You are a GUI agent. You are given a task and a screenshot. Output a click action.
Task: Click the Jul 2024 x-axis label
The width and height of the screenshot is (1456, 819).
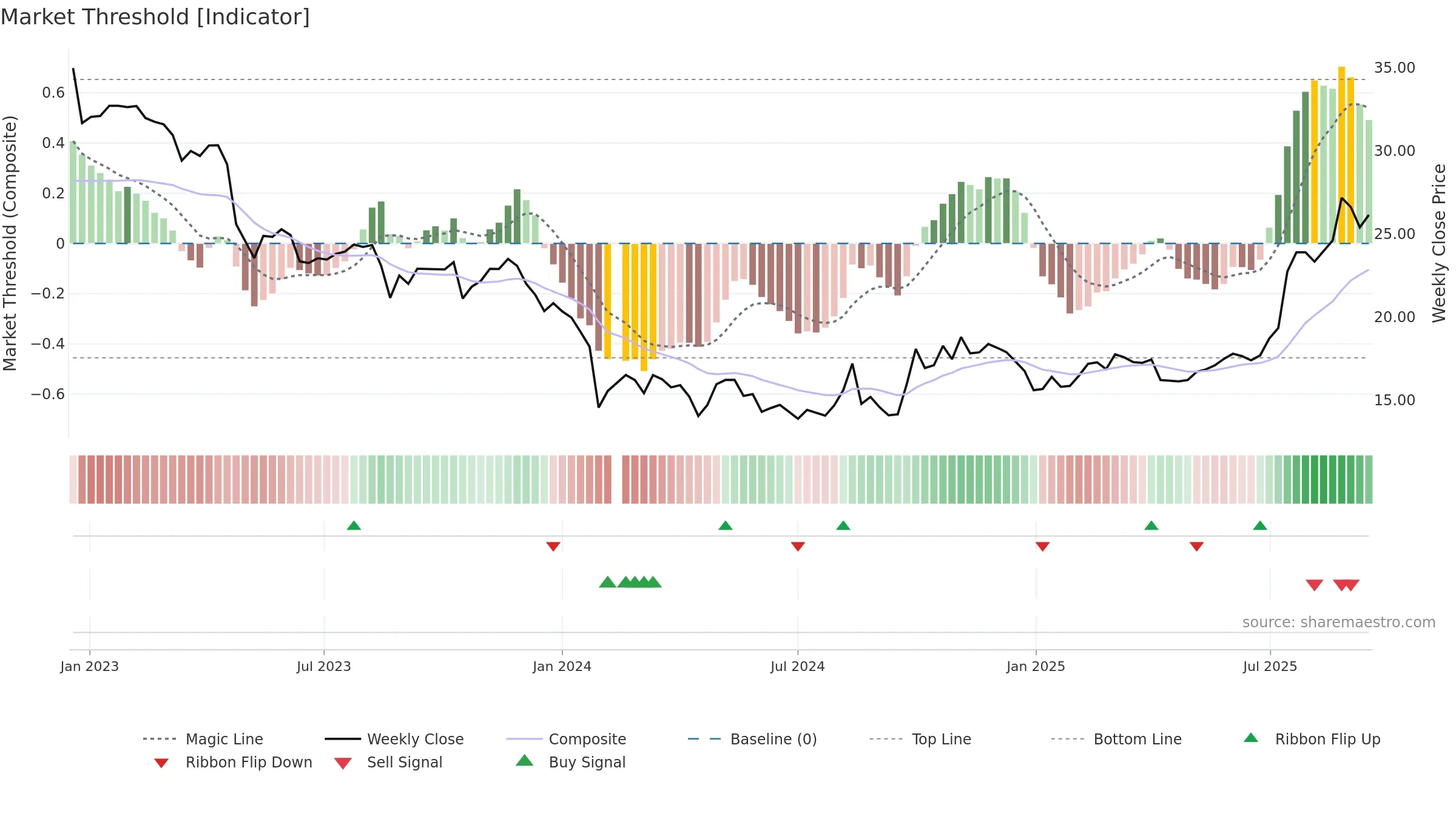(798, 666)
